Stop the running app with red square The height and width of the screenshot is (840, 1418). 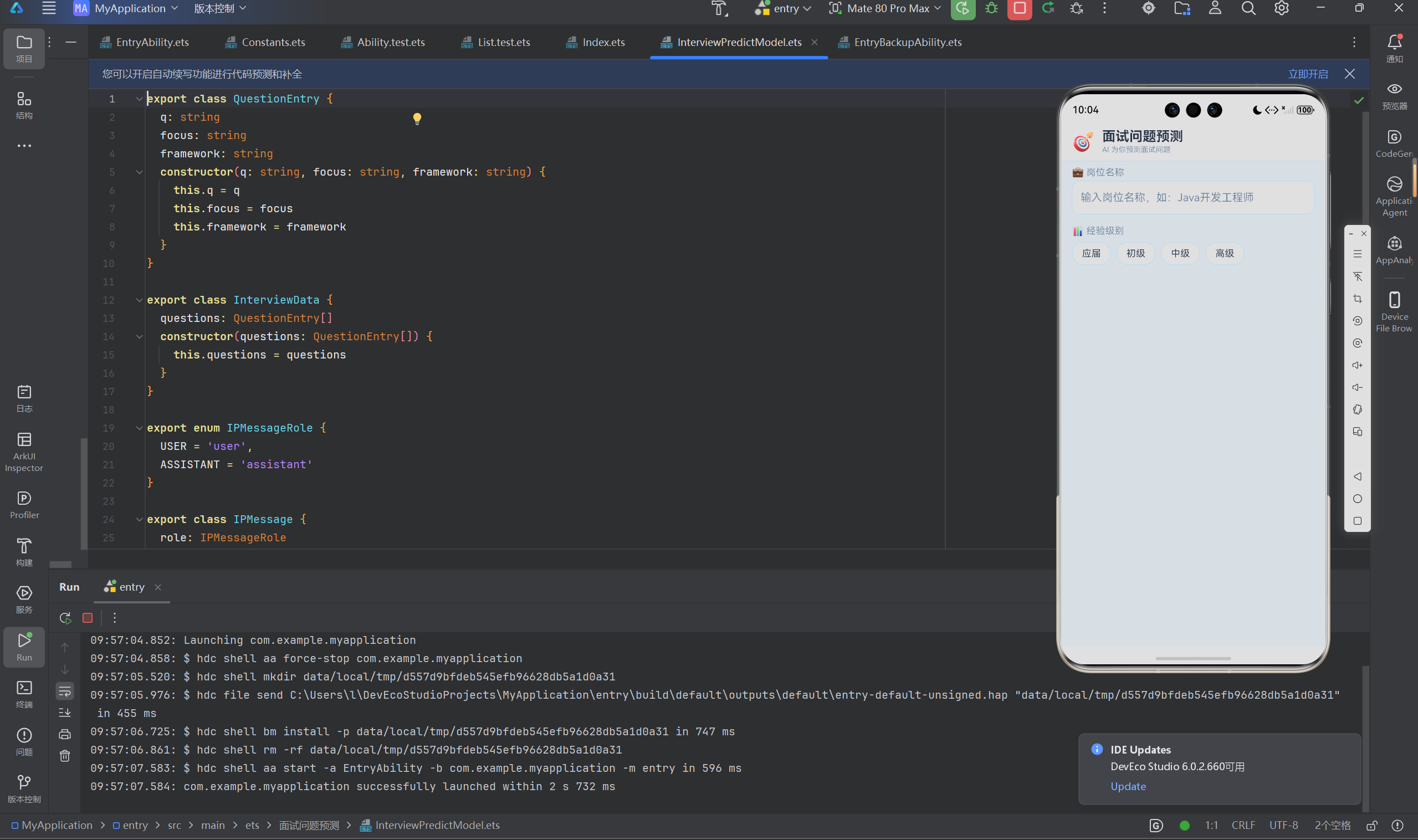pyautogui.click(x=1020, y=8)
